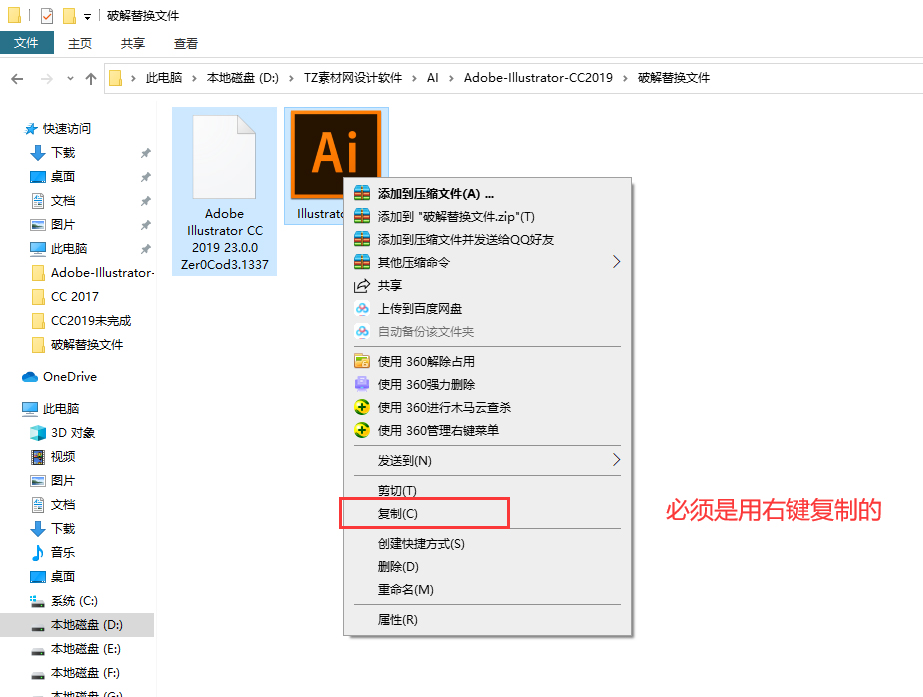Click 破解替换文件 breadcrumb in address bar

[x=673, y=78]
